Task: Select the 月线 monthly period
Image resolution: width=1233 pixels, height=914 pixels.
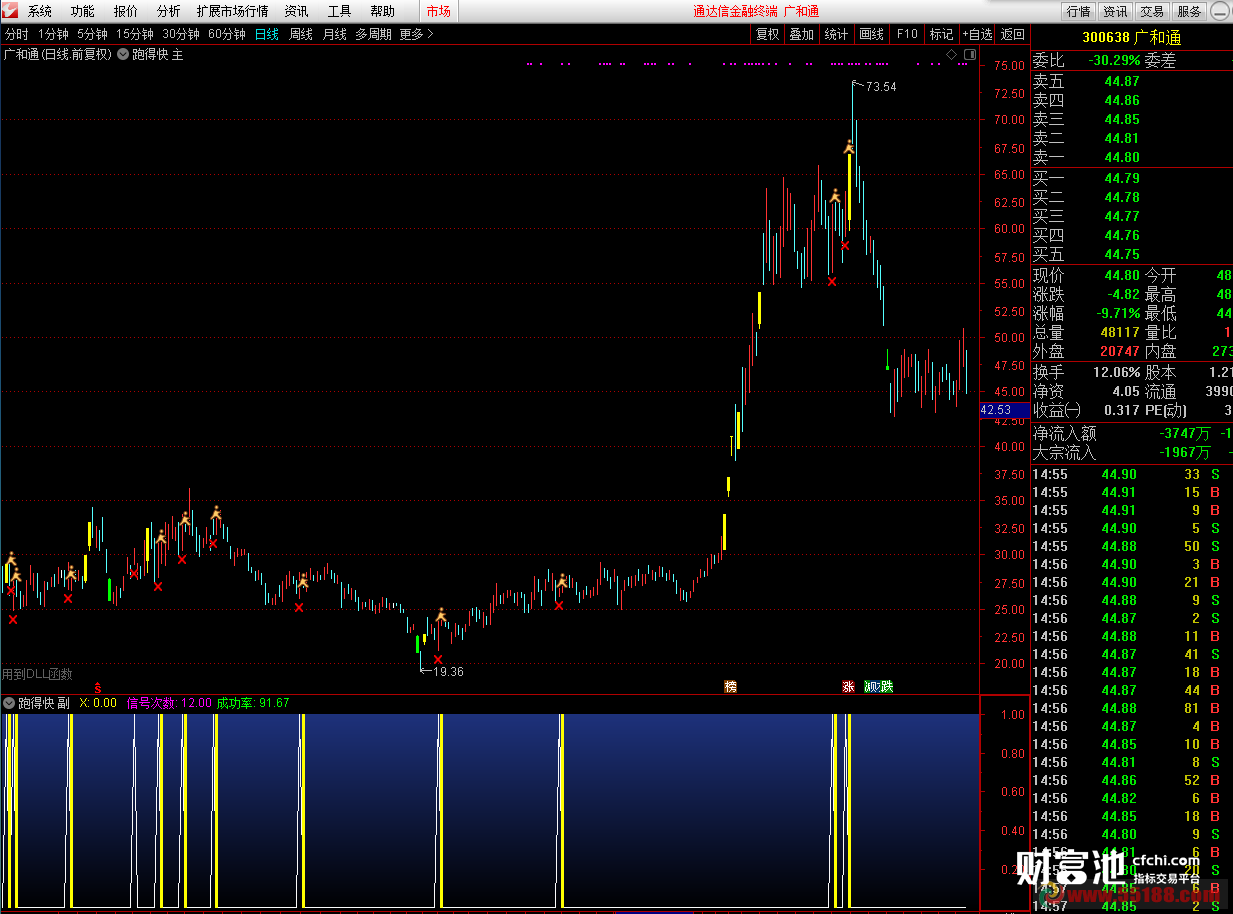Action: [x=335, y=34]
